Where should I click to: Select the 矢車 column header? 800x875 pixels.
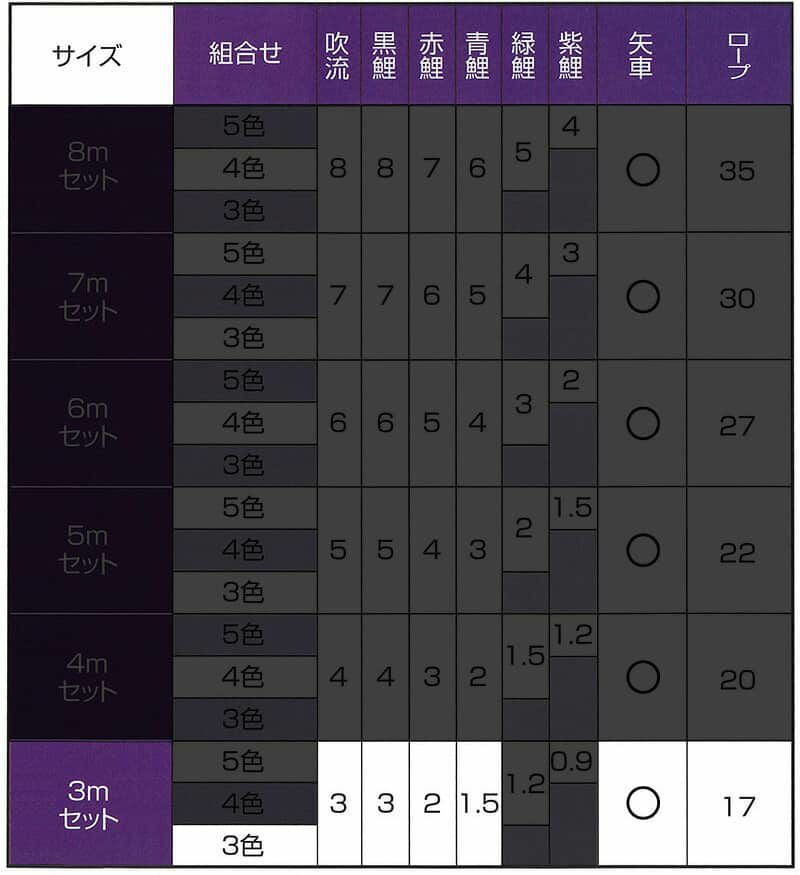point(641,54)
